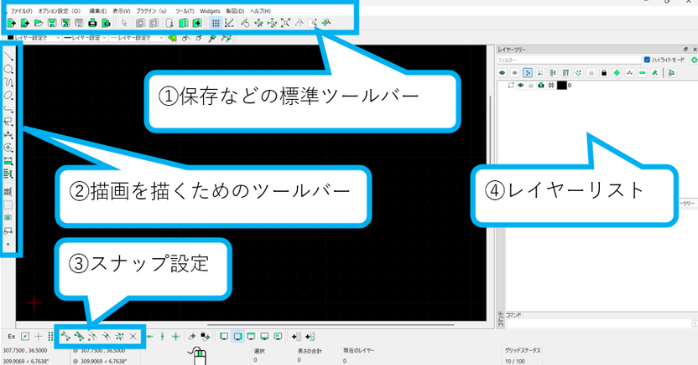Image resolution: width=698 pixels, height=365 pixels.
Task: Toggle Snap Intersection using the X icon
Action: [x=133, y=337]
